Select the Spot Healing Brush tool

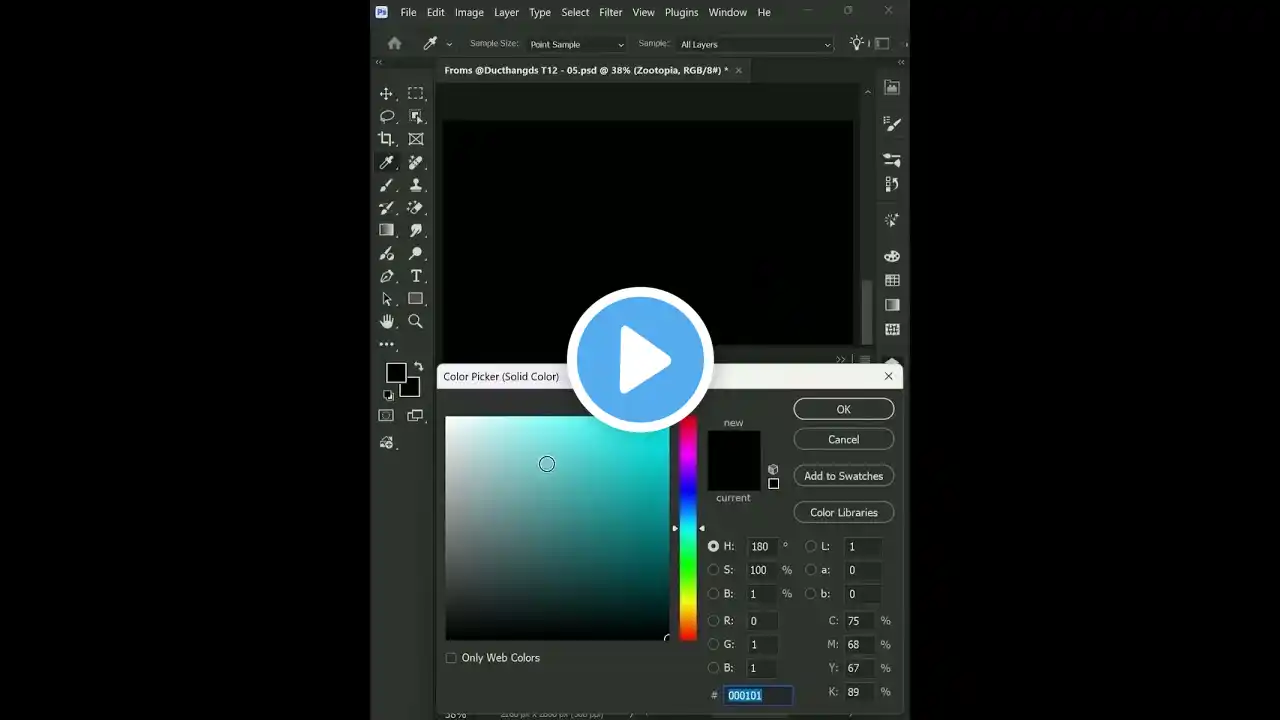click(x=416, y=162)
